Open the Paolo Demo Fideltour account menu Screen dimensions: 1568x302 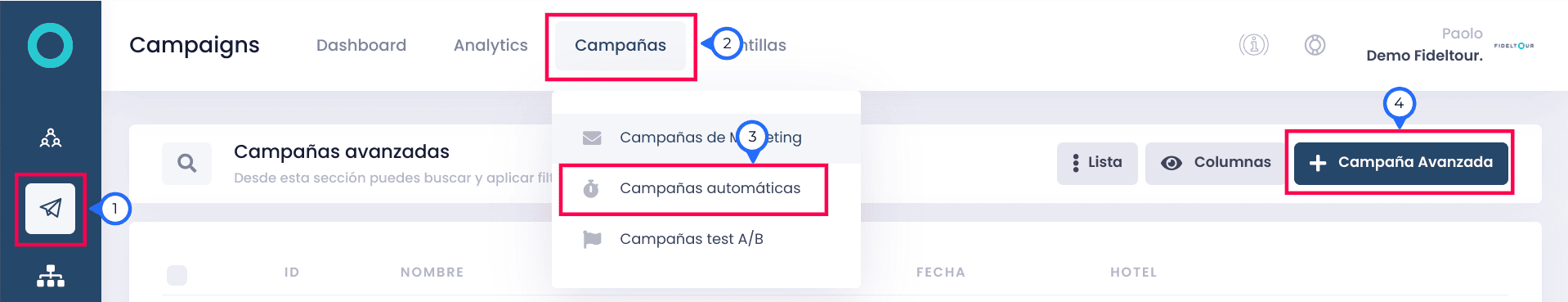(x=1424, y=45)
